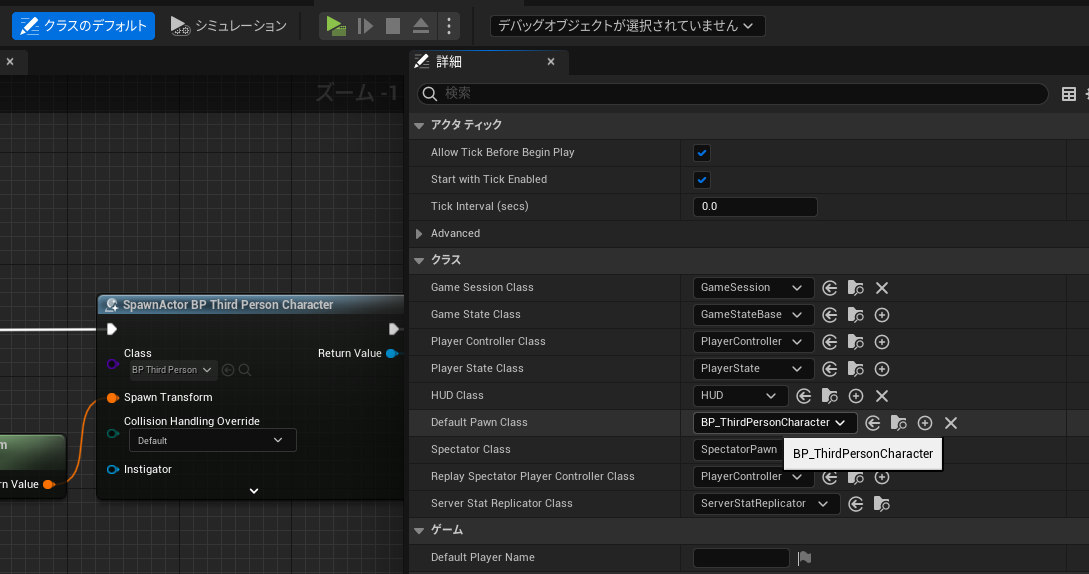Create new Default Pawn Class blueprint
This screenshot has height=574, width=1089.
click(925, 423)
